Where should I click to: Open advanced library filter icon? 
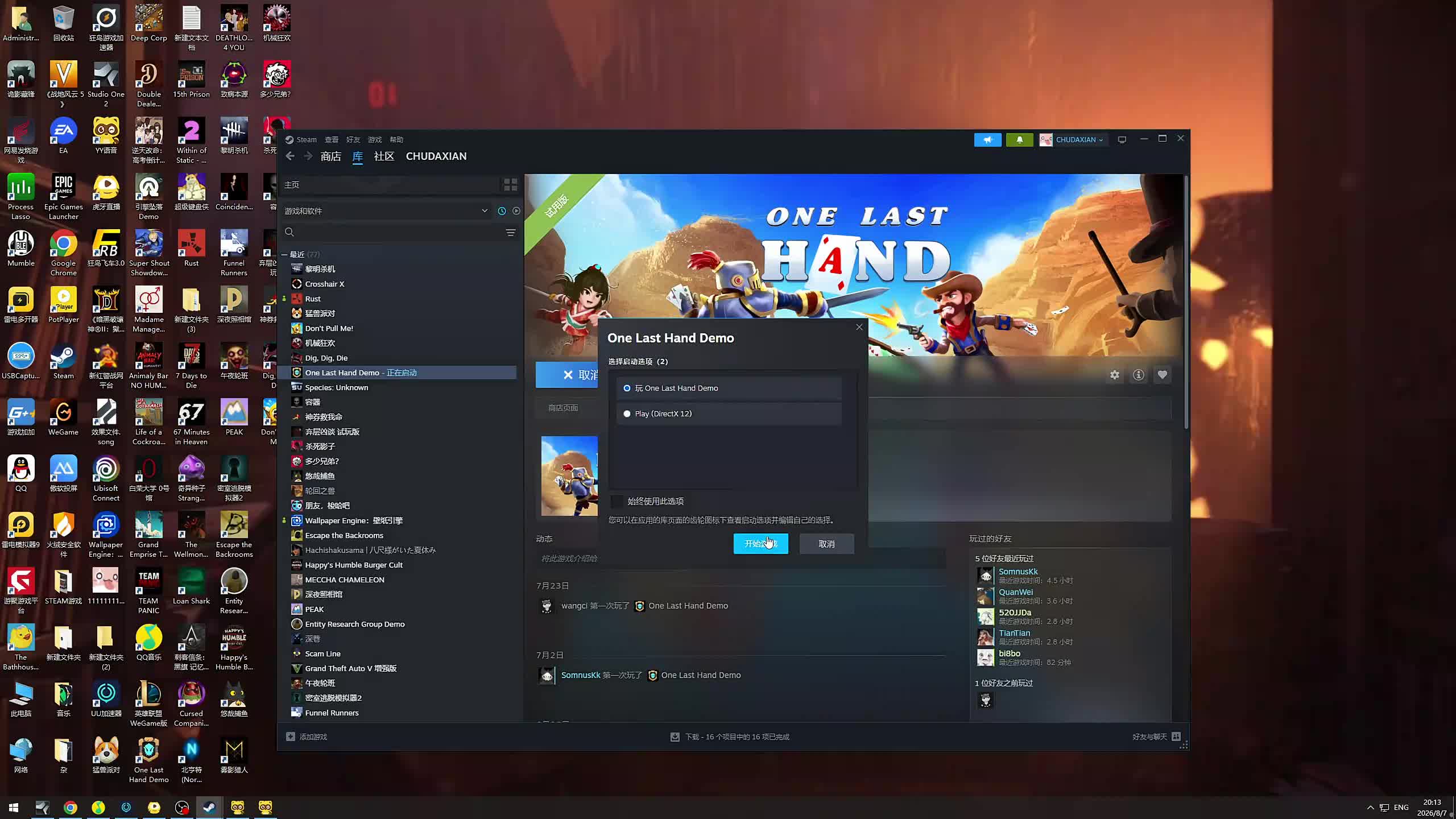click(510, 233)
